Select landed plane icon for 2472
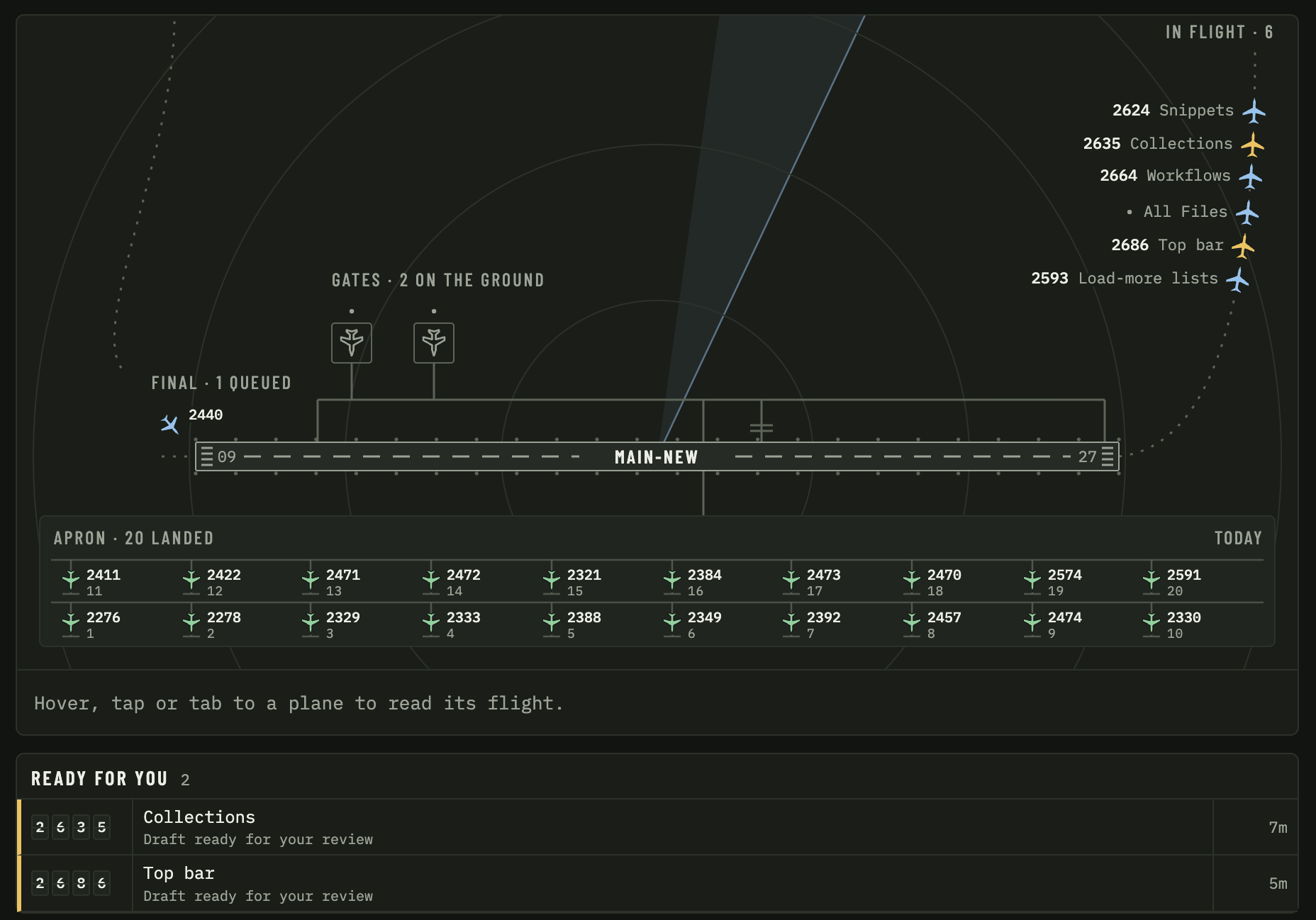This screenshot has width=1316, height=920. coord(431,581)
